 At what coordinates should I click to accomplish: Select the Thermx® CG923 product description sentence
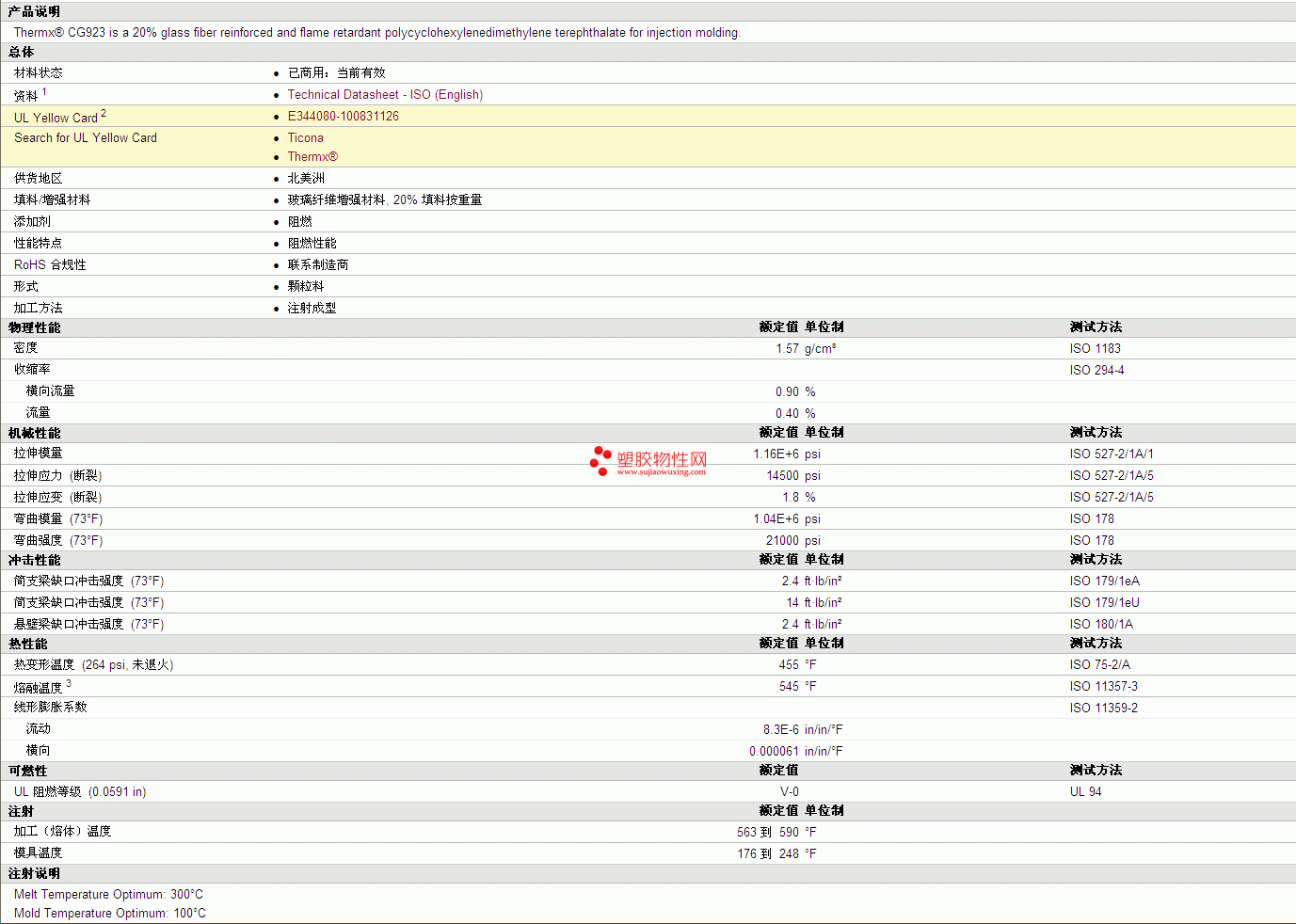pos(377,33)
